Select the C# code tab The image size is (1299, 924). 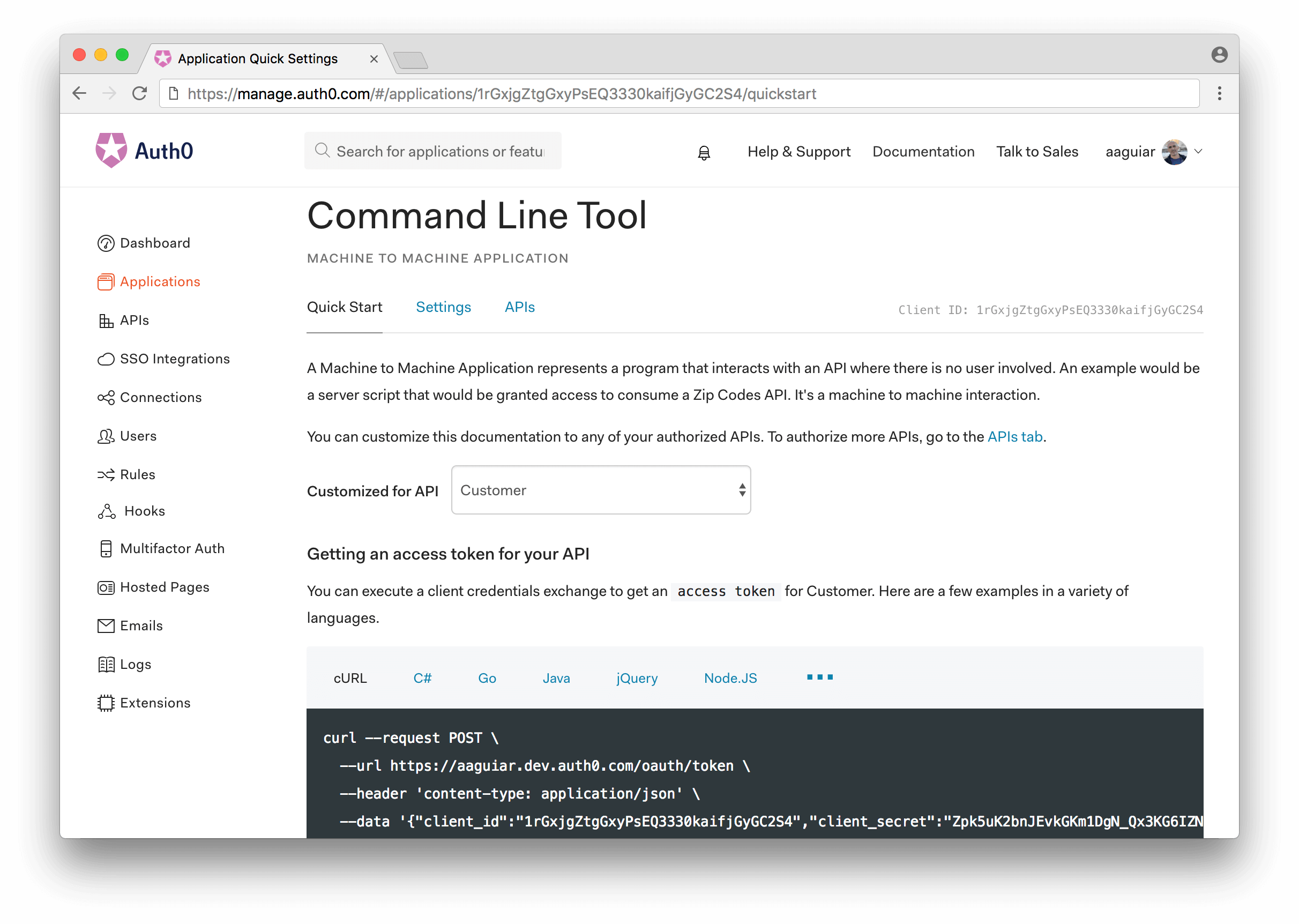point(423,678)
